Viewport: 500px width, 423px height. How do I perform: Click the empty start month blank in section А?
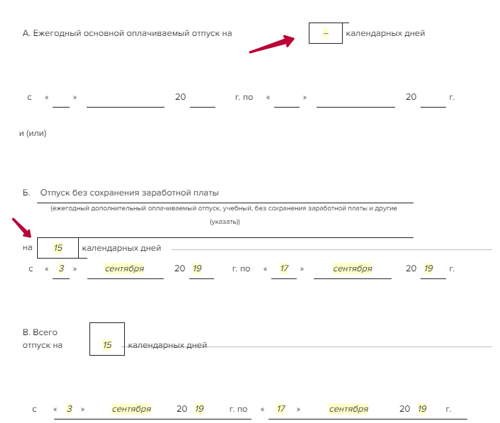click(125, 100)
